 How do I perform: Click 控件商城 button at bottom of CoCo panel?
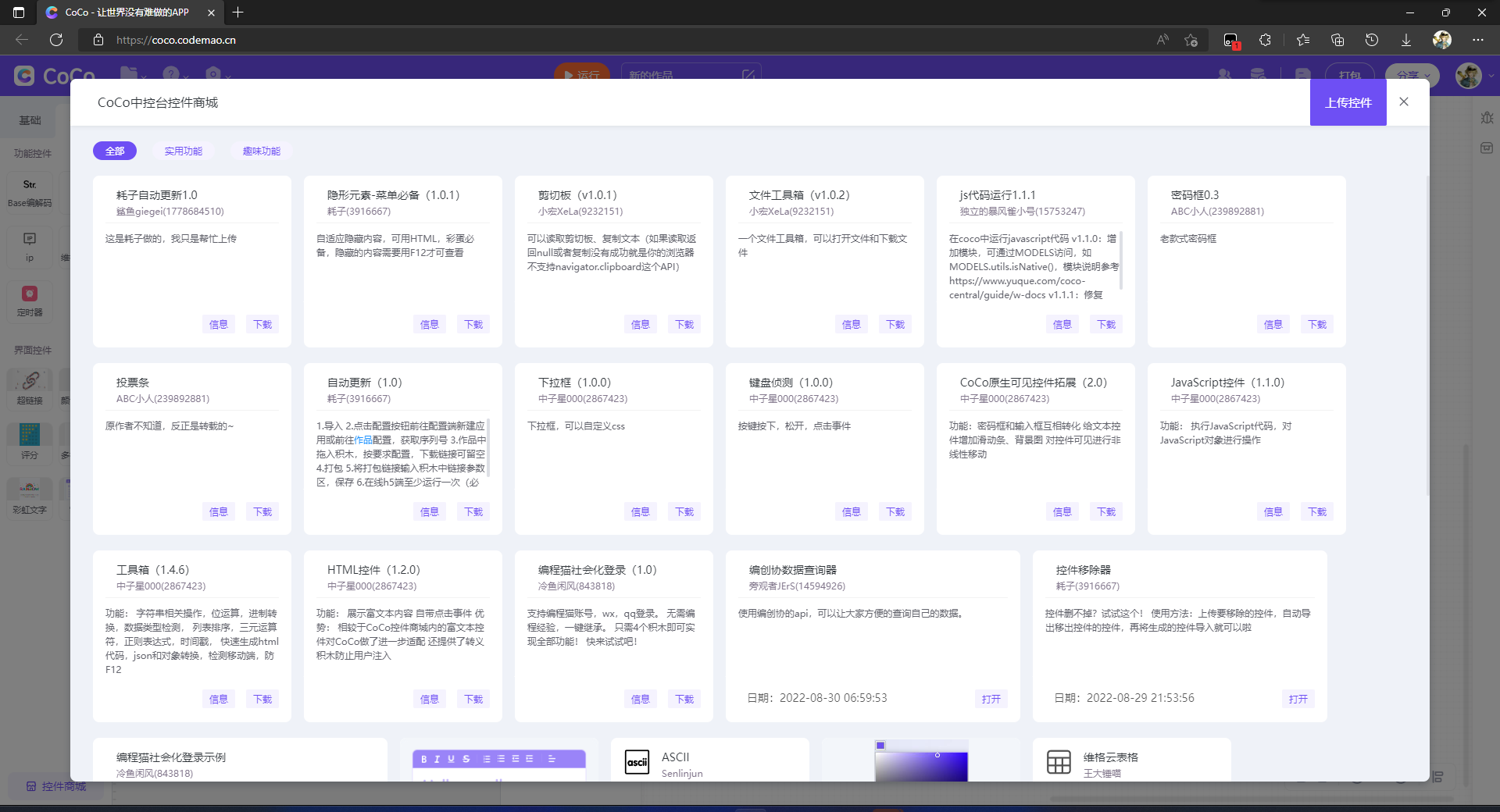56,786
